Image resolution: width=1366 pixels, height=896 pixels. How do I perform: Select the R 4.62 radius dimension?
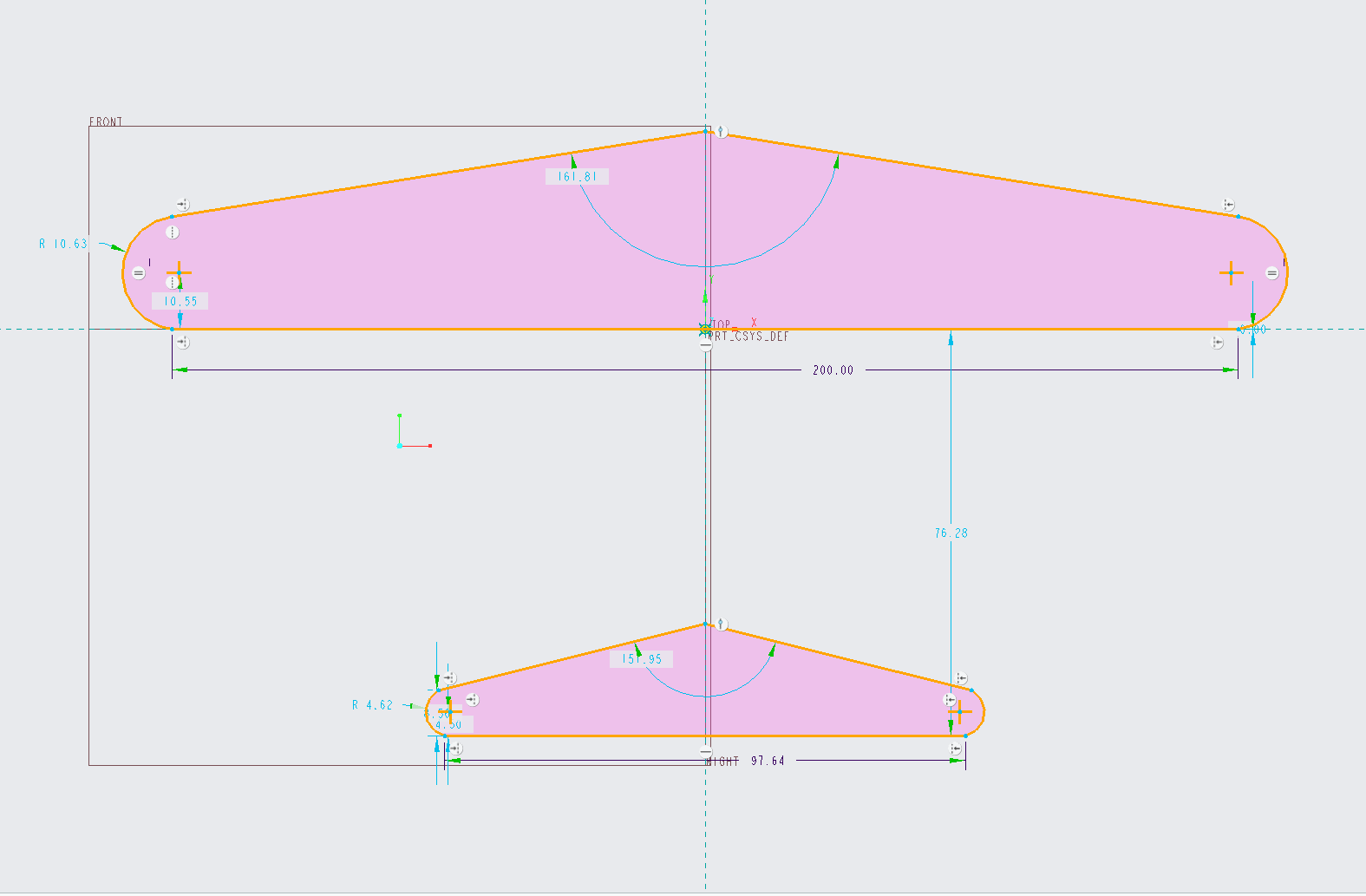372,705
